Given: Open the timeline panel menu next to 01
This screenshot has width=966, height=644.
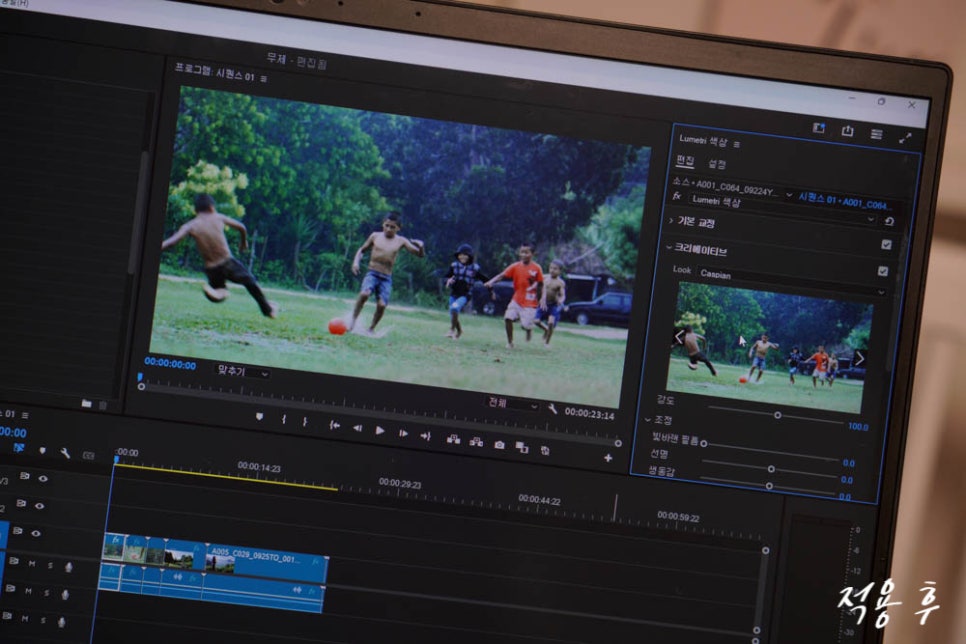Looking at the screenshot, I should coord(25,415).
